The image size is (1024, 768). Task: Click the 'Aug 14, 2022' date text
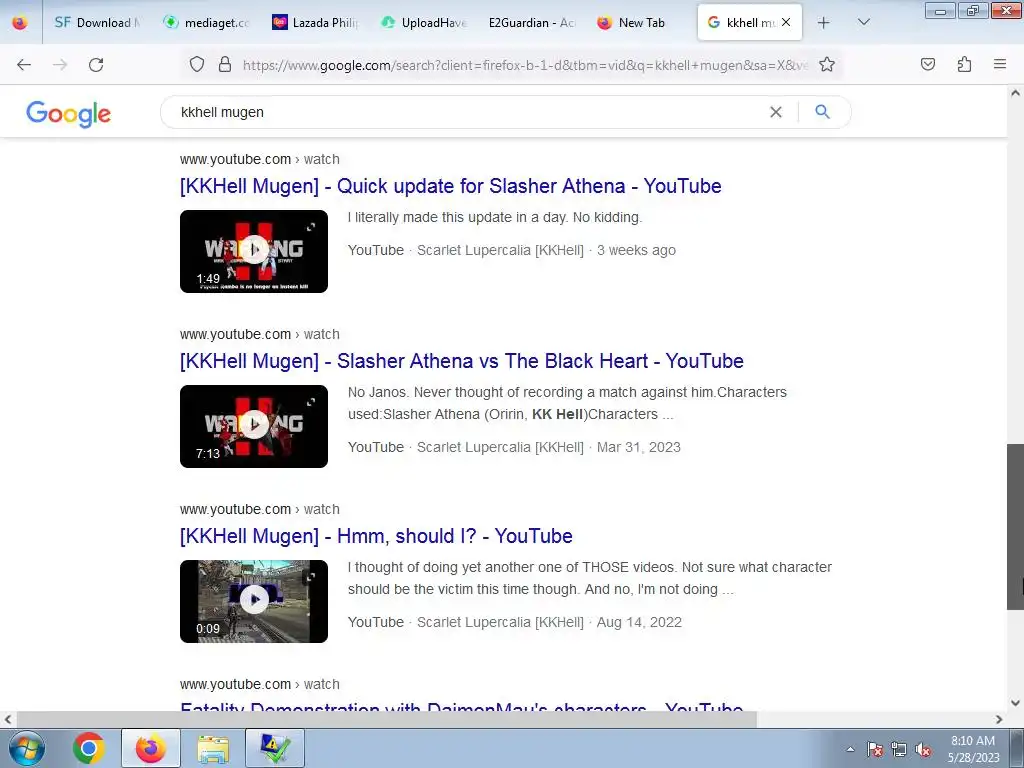(x=639, y=622)
